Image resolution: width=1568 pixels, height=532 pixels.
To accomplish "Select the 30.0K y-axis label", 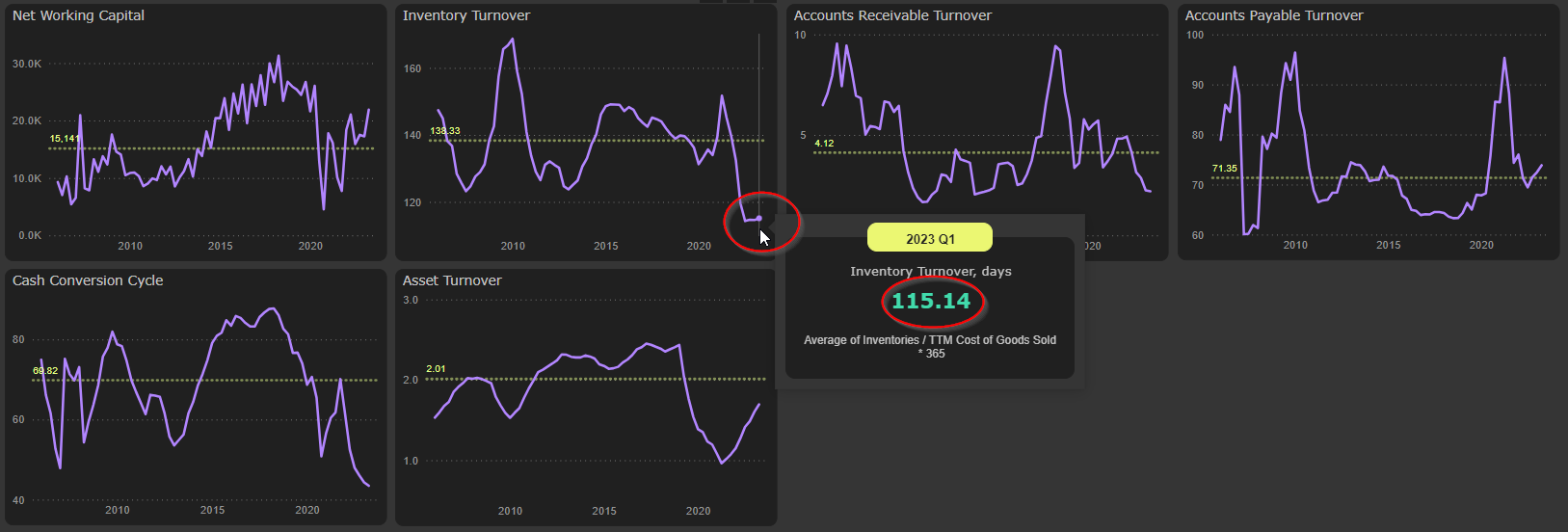I will pos(27,64).
